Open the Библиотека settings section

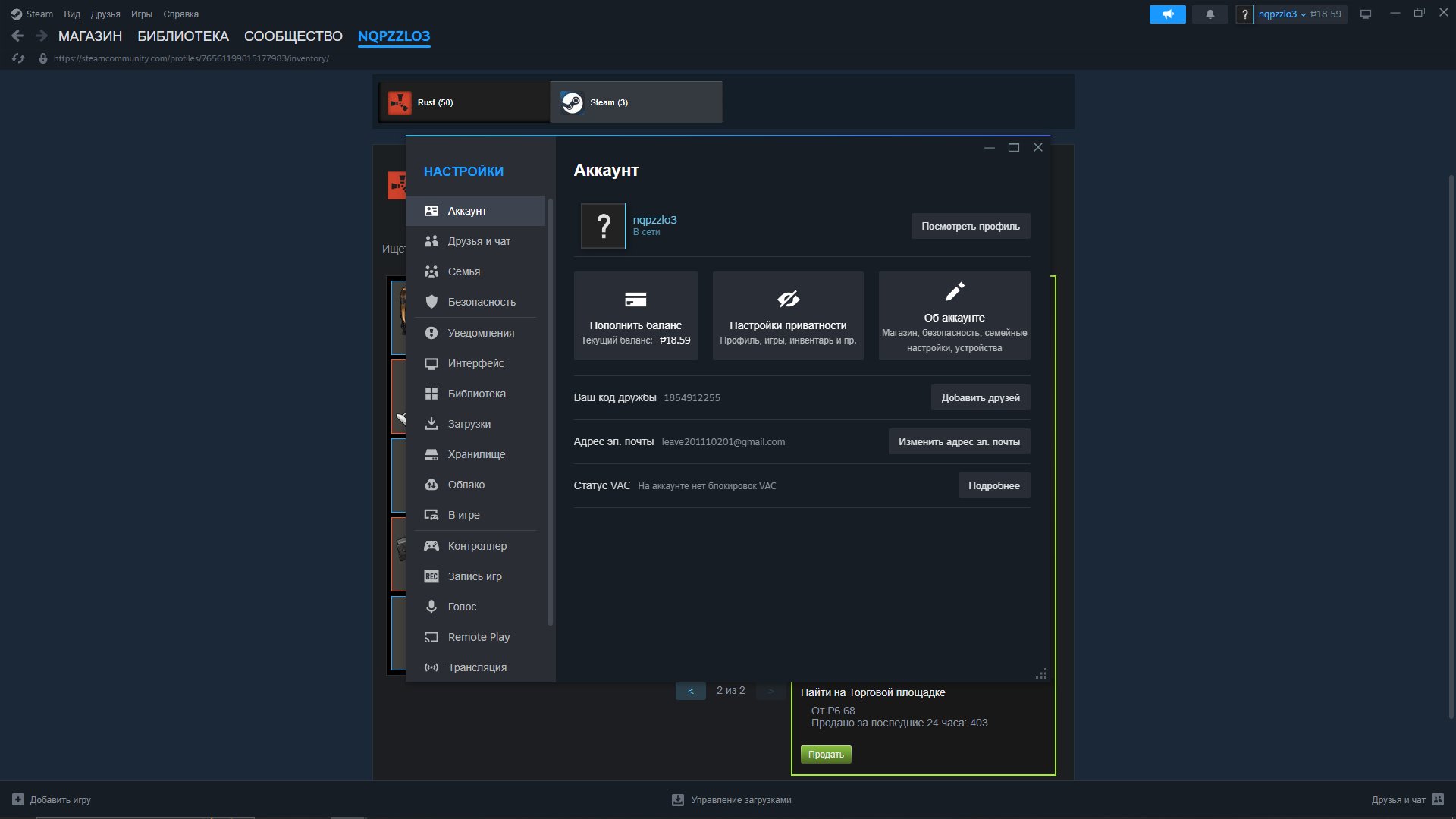click(475, 394)
